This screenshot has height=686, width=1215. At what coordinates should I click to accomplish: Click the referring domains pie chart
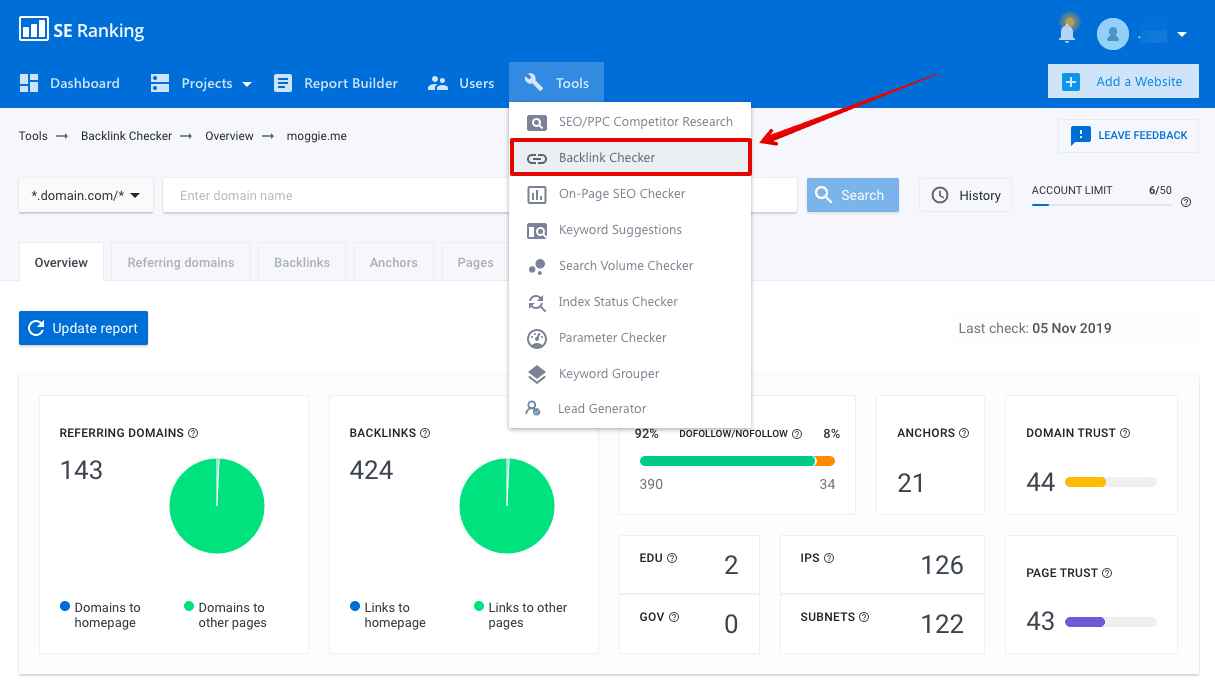(217, 506)
